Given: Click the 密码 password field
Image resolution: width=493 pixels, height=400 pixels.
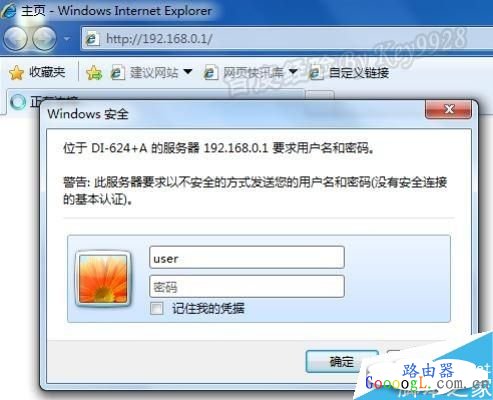Looking at the screenshot, I should (x=247, y=286).
